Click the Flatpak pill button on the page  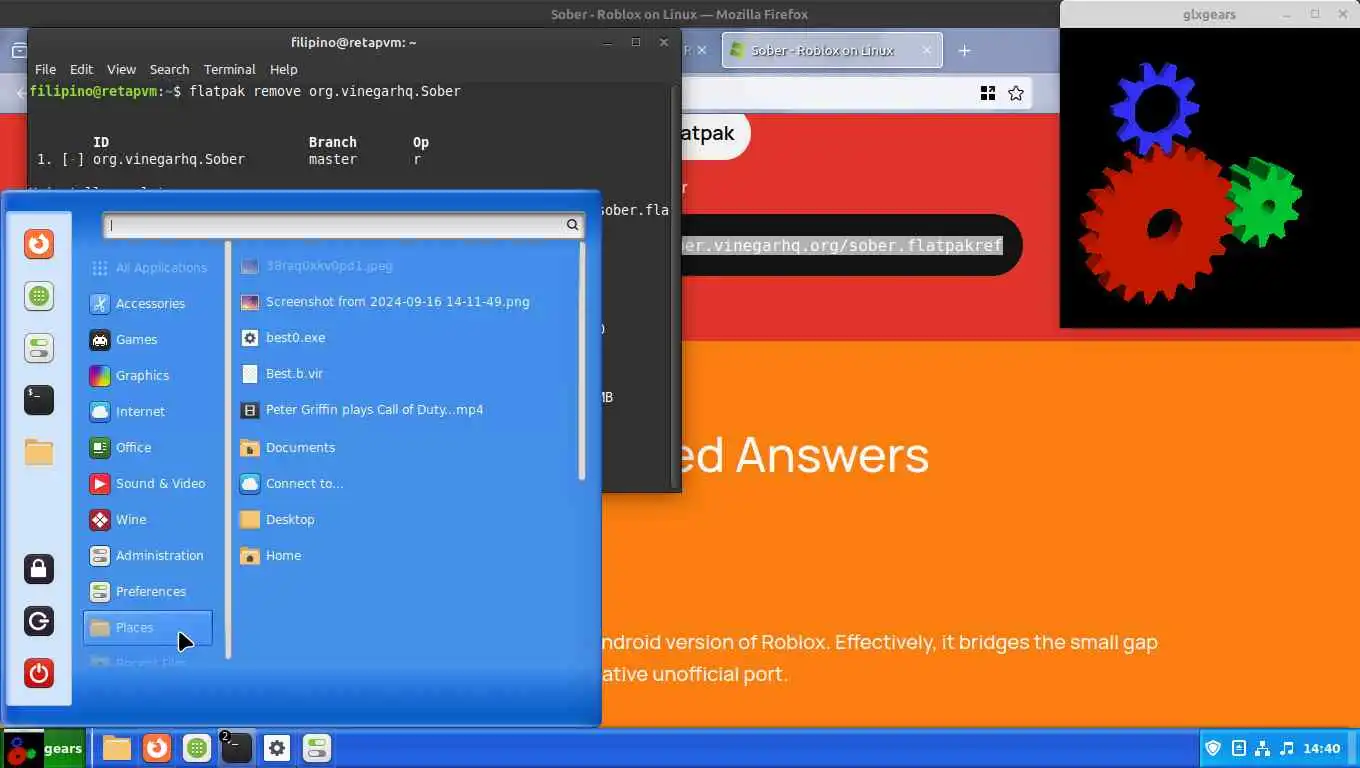click(714, 134)
